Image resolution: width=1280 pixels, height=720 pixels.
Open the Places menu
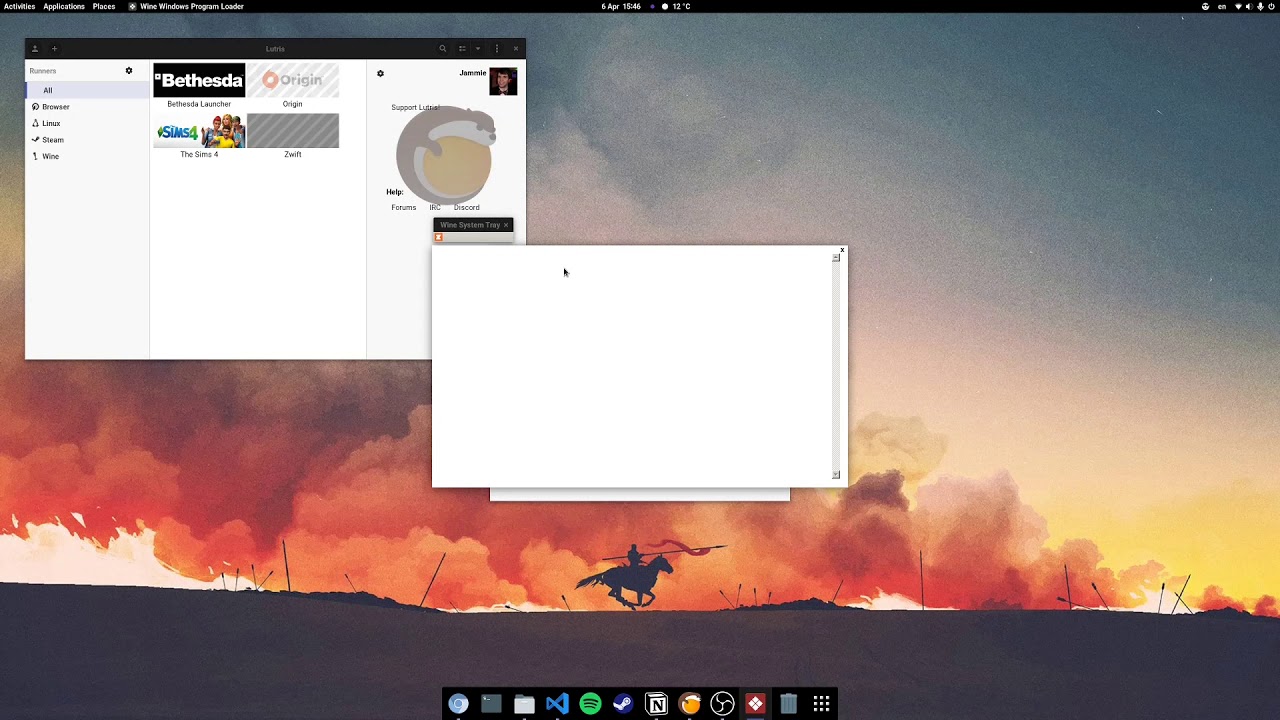104,6
